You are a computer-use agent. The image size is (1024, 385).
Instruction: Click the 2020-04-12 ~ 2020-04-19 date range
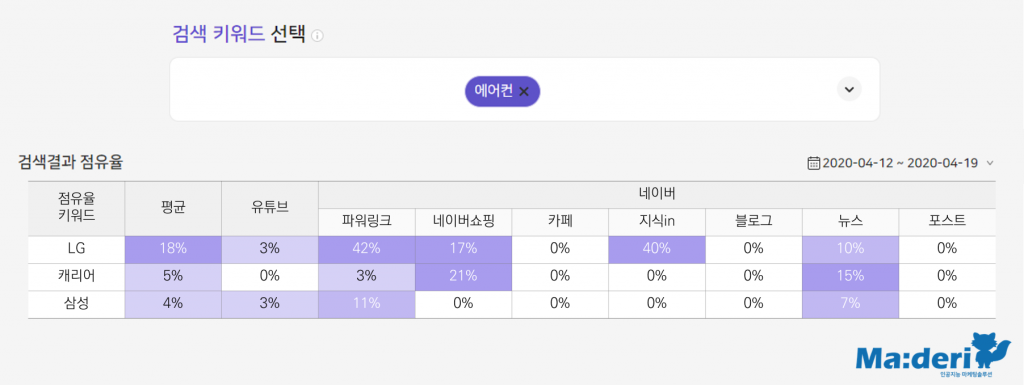(x=900, y=162)
